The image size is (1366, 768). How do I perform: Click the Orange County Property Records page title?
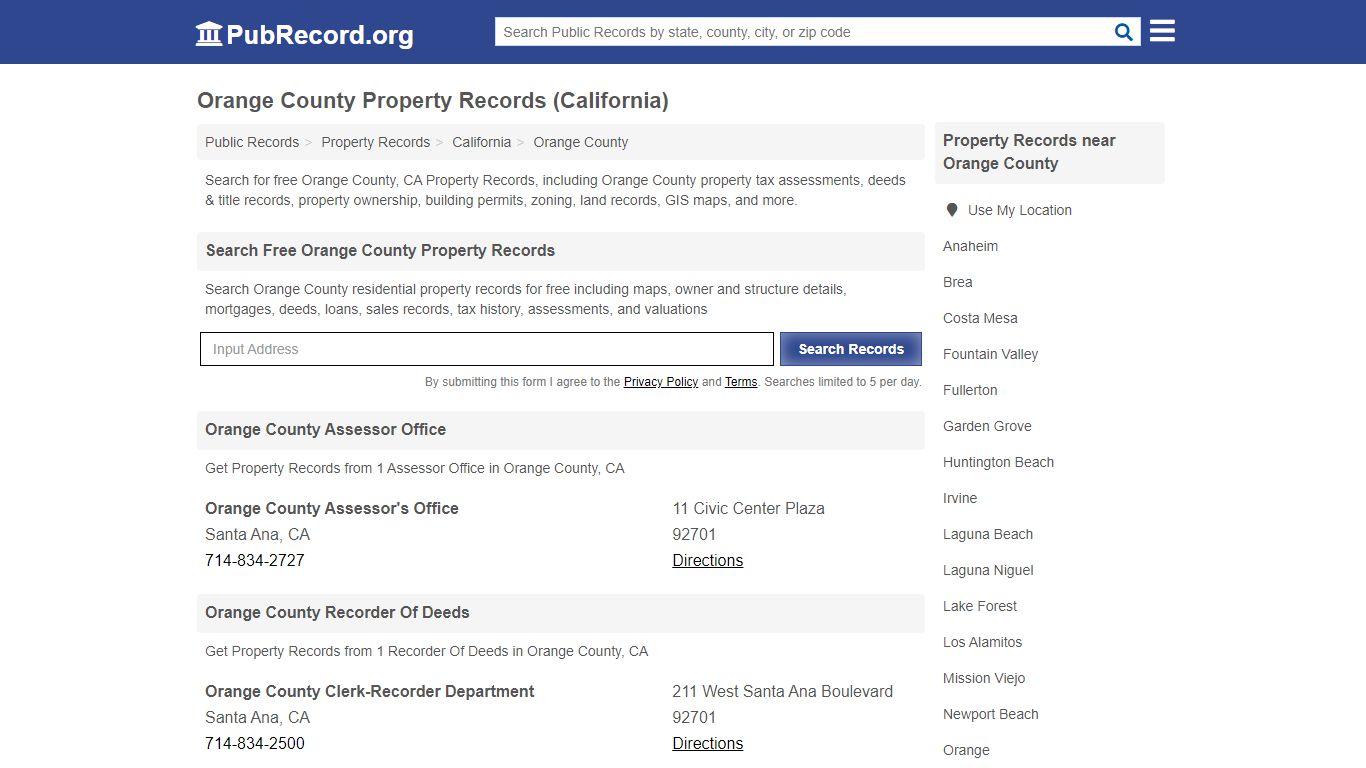433,100
